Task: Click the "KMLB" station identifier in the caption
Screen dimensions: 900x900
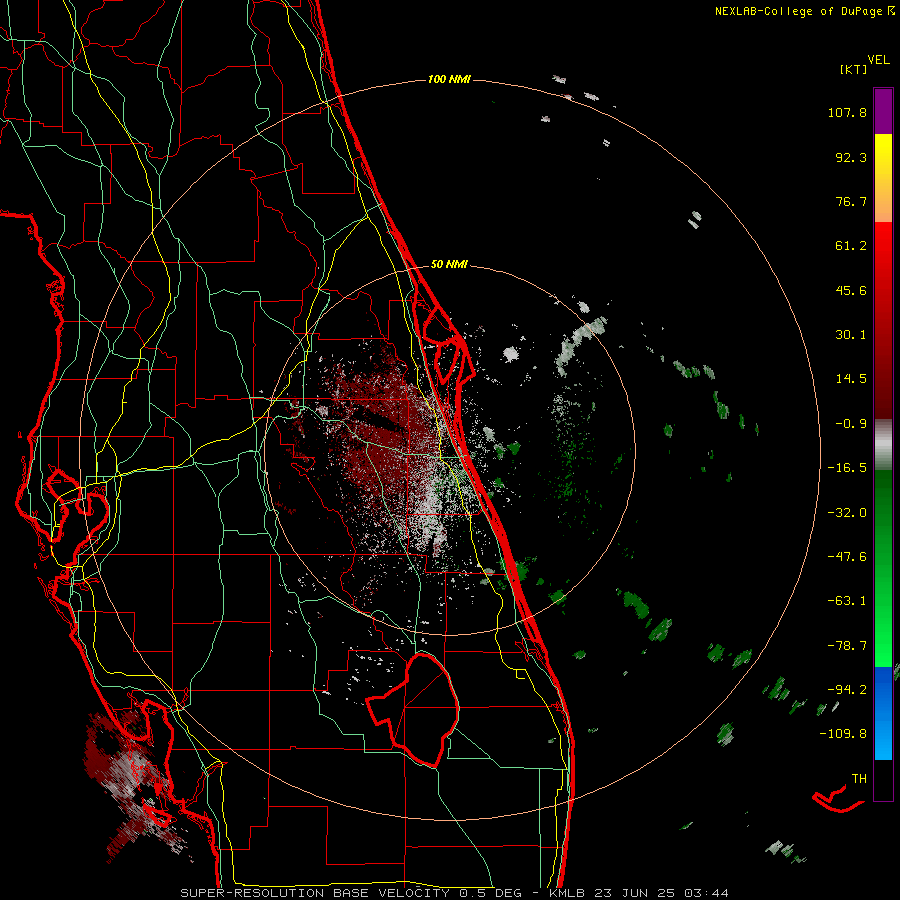Action: click(567, 893)
